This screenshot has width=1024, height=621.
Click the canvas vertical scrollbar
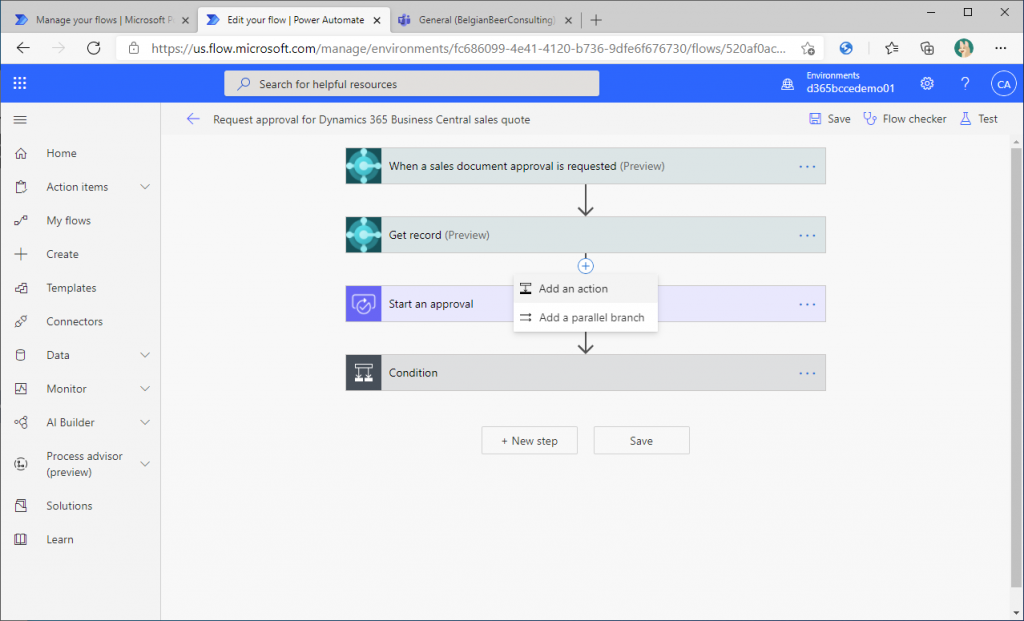pyautogui.click(x=1016, y=366)
